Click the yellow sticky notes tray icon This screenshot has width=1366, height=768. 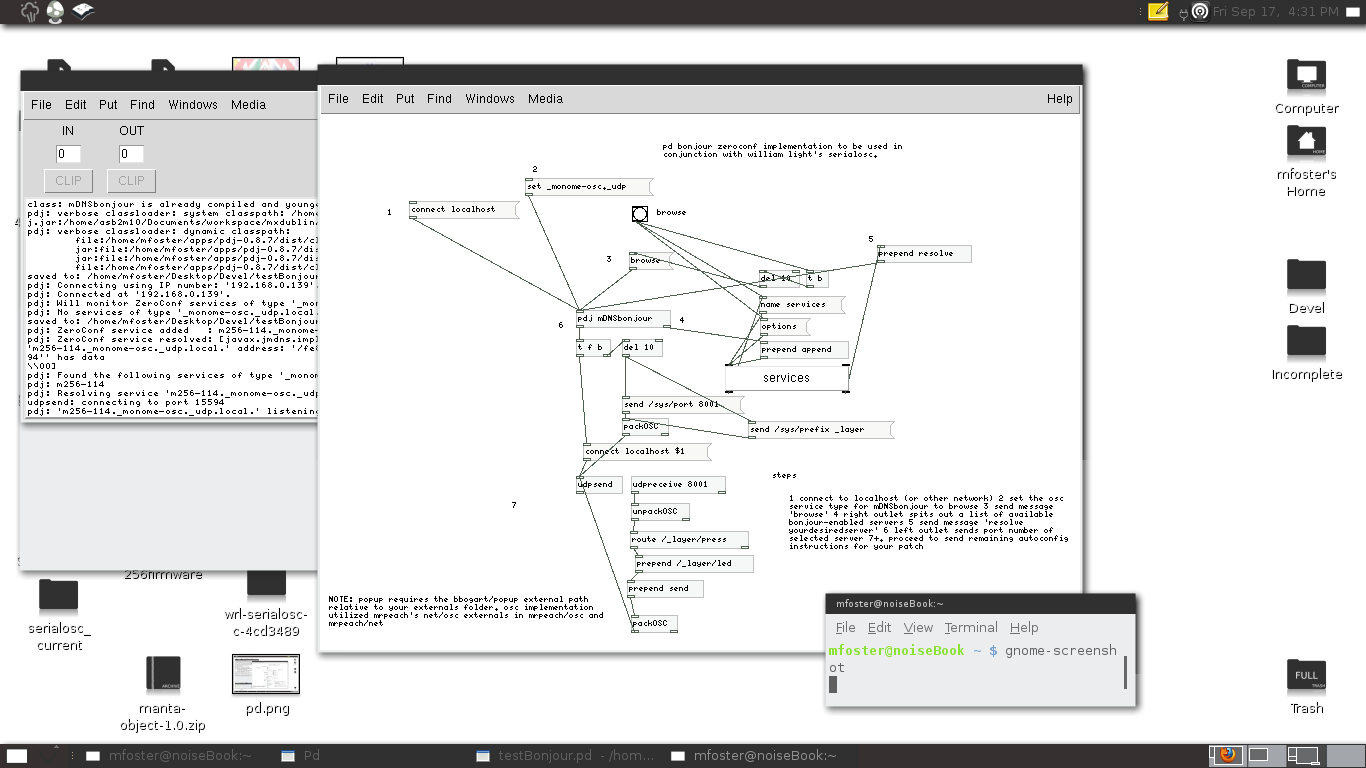pos(1158,12)
